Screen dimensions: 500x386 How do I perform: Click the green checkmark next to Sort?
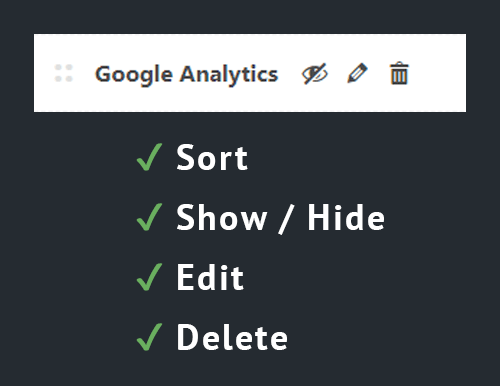click(x=149, y=157)
